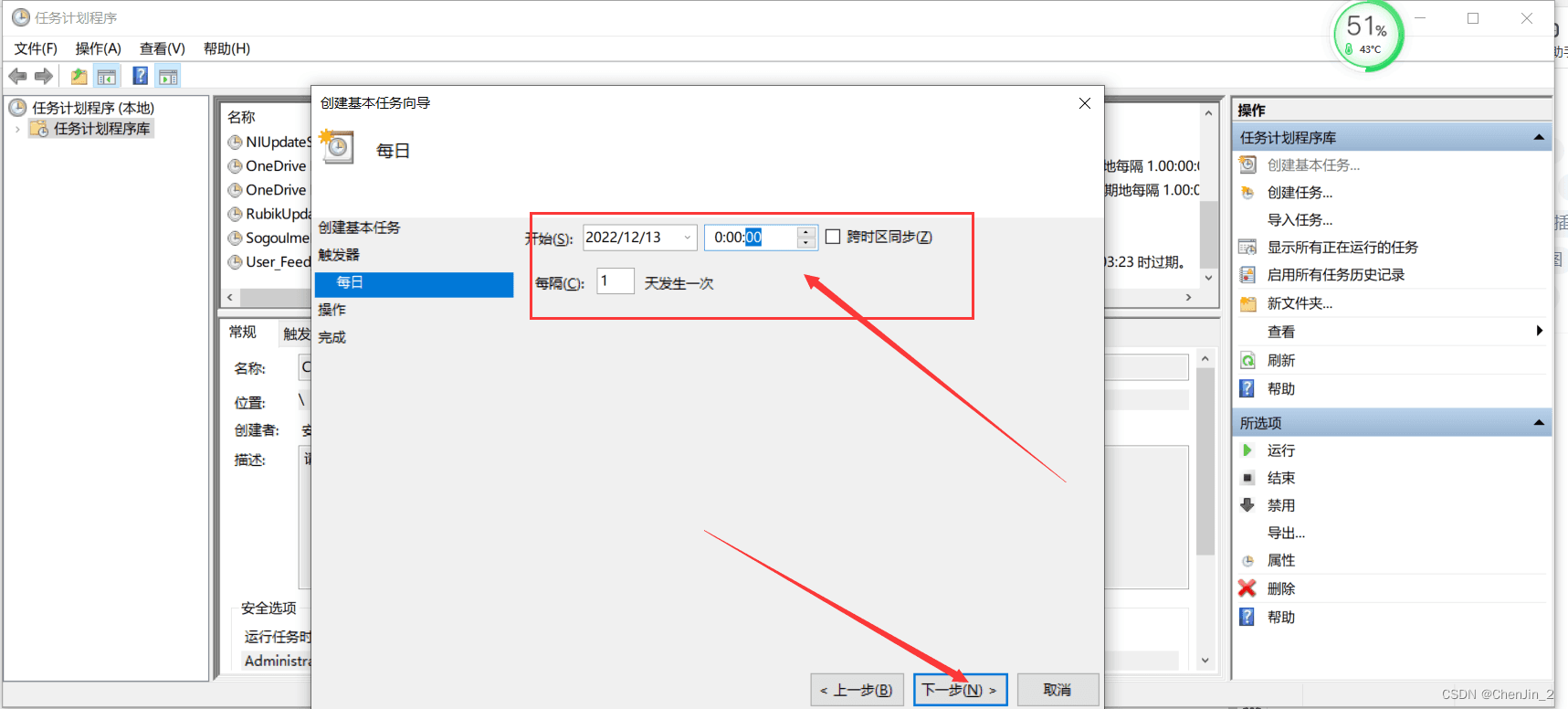The width and height of the screenshot is (1568, 709).
Task: Click the Back arrow toolbar icon
Action: [x=17, y=77]
